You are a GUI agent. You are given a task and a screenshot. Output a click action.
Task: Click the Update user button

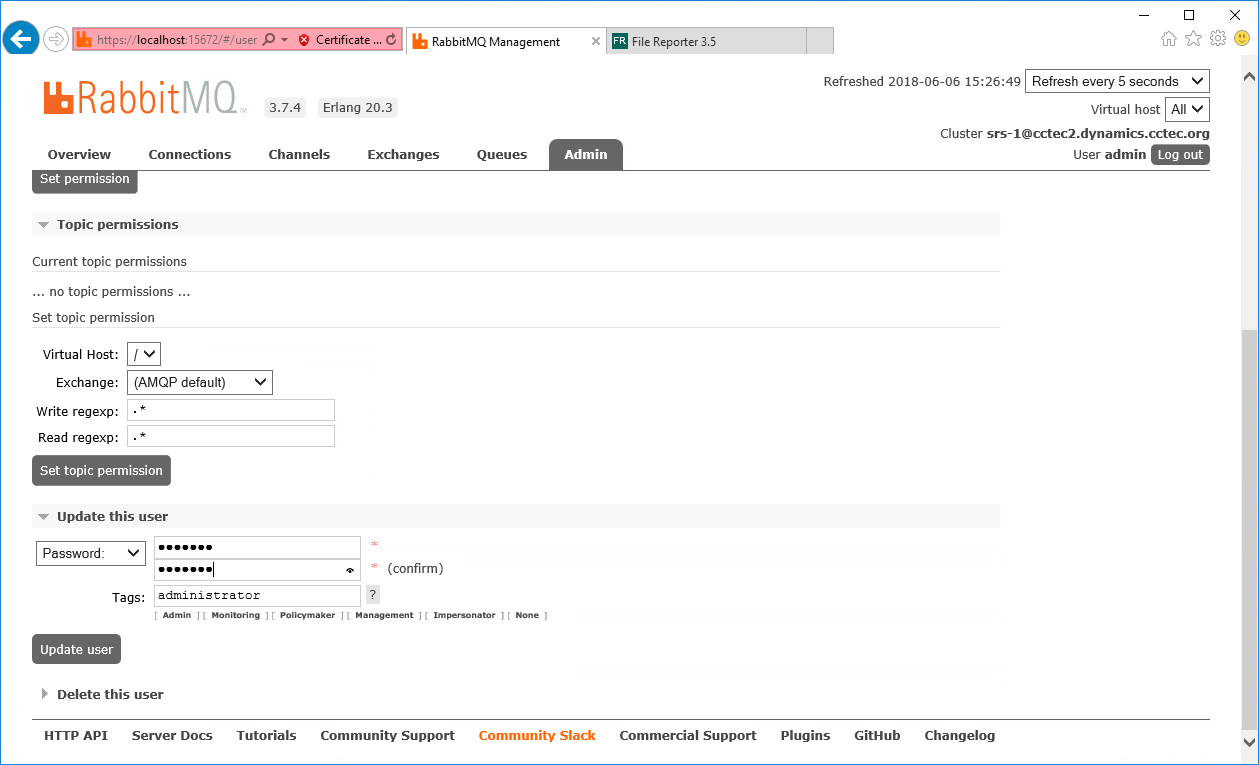[77, 649]
